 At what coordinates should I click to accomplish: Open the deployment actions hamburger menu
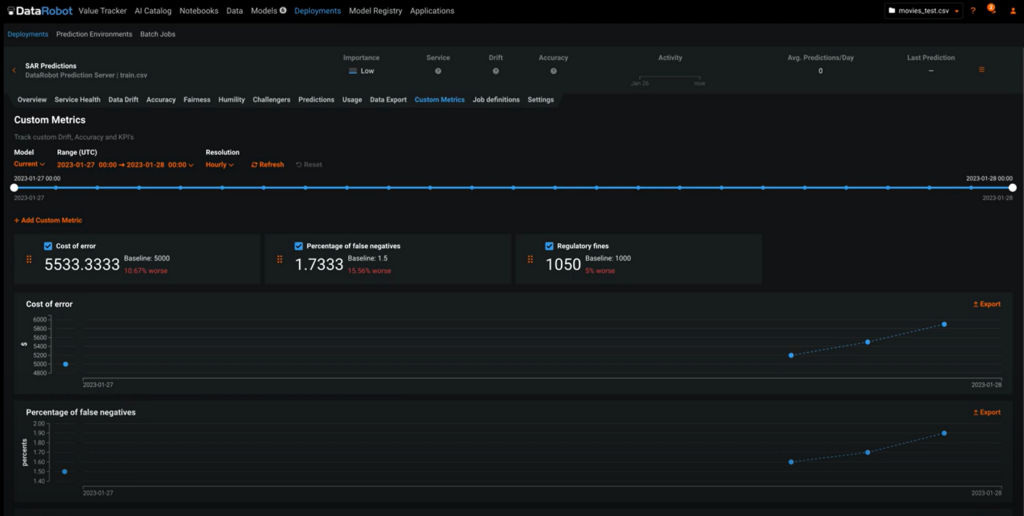(x=981, y=70)
